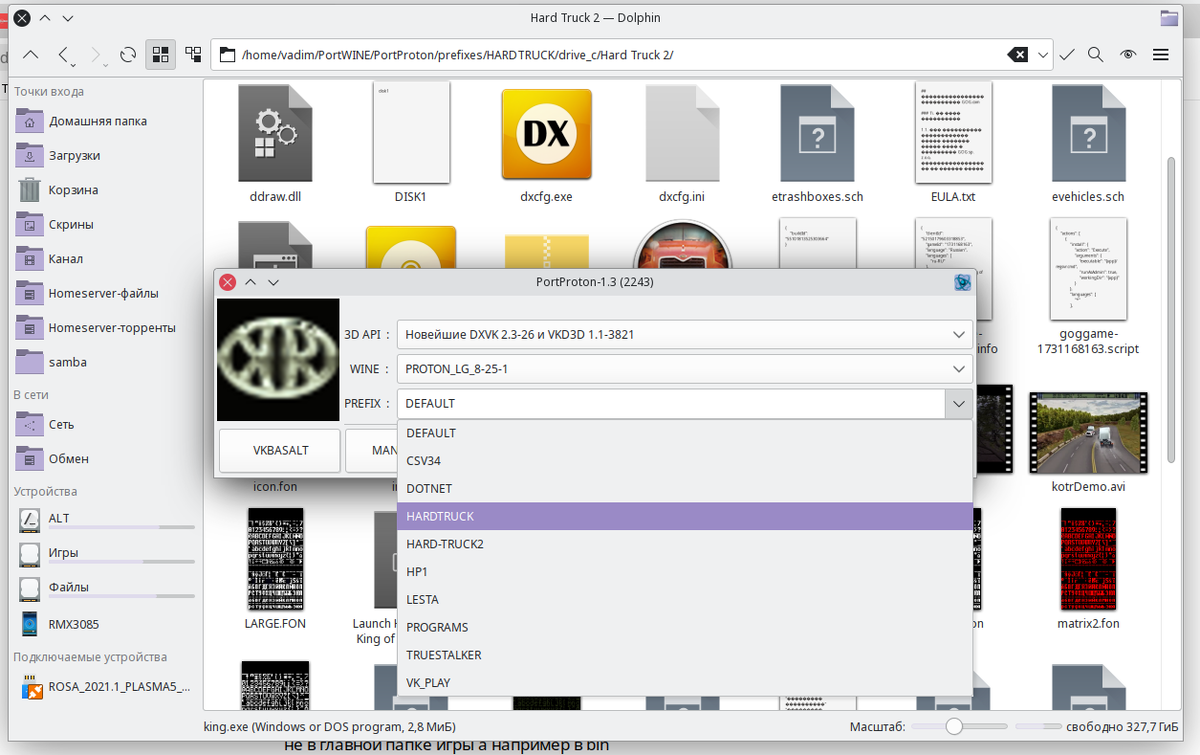This screenshot has height=755, width=1200.
Task: Switch Dolphin to tree details view
Action: 193,54
